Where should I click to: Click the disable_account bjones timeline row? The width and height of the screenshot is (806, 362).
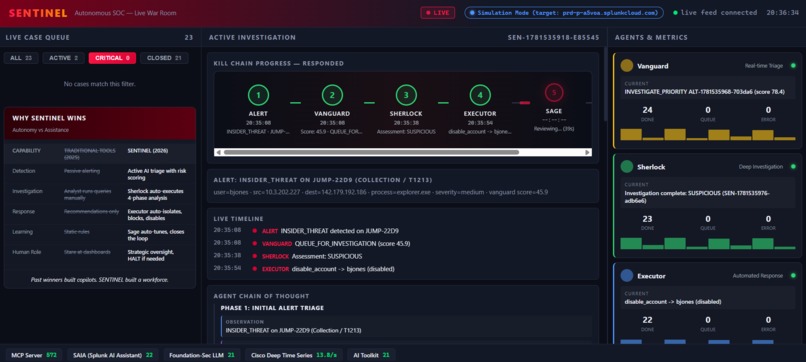(x=402, y=269)
